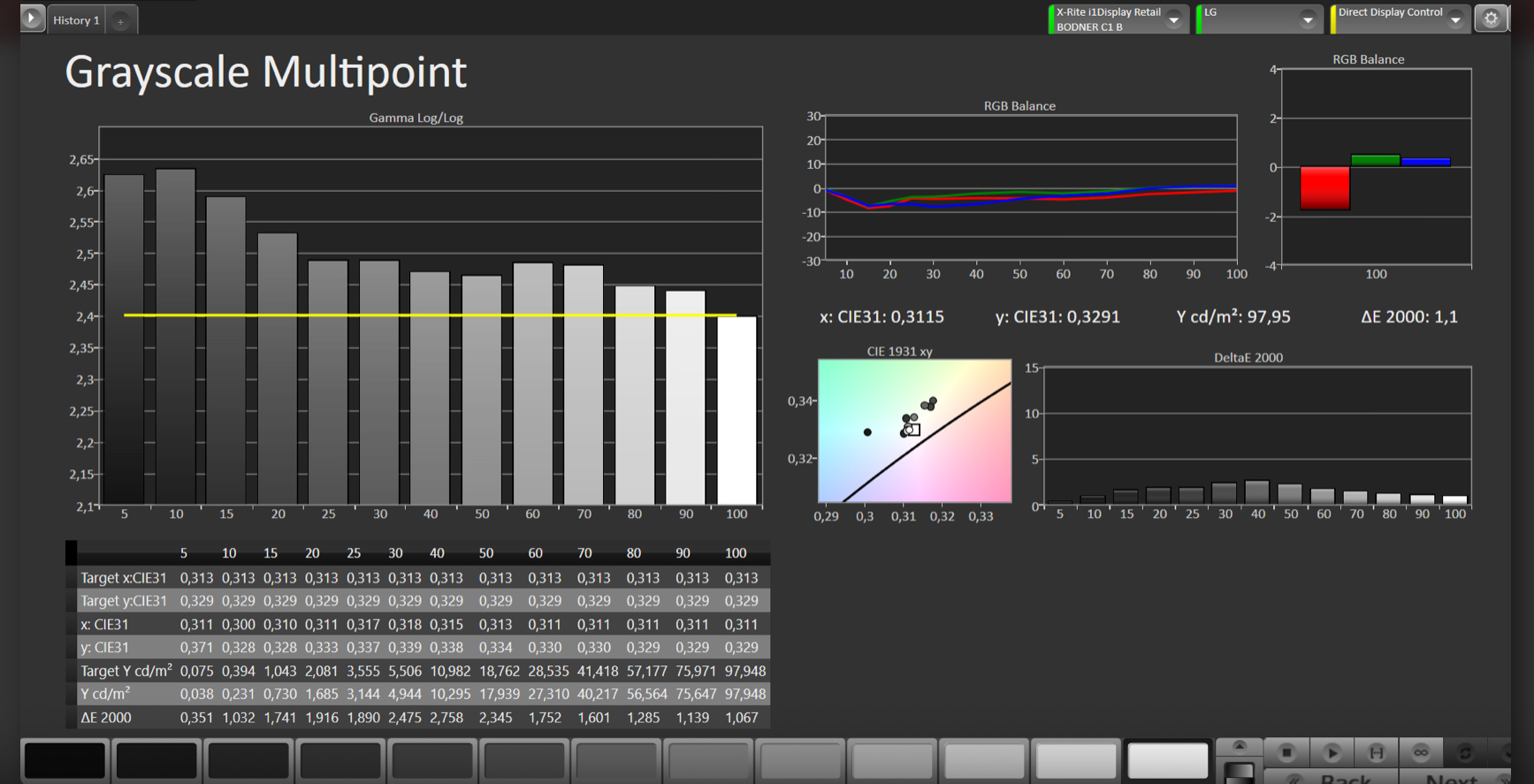Click the black square at table's top-left corner
This screenshot has width=1534, height=784.
71,553
